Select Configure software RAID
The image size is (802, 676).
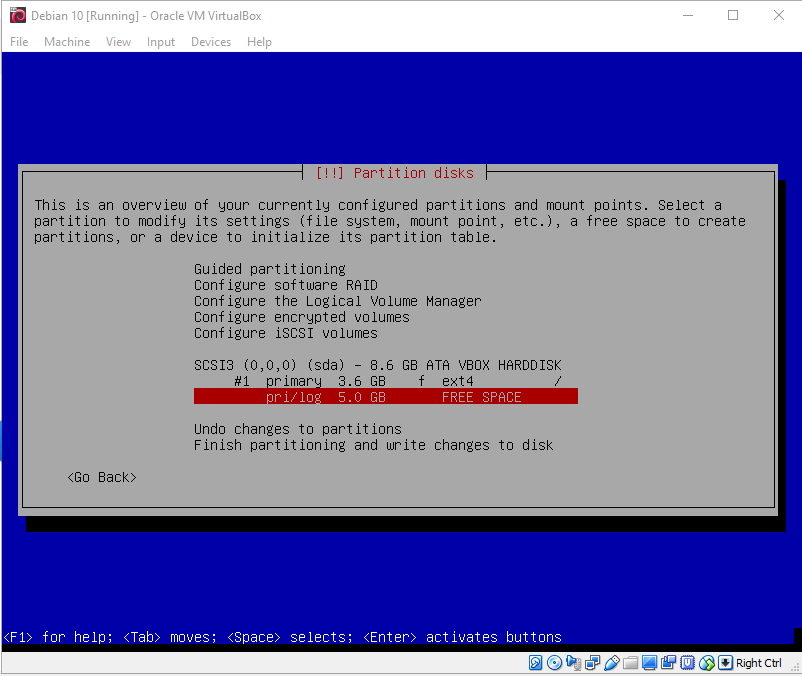tap(285, 285)
